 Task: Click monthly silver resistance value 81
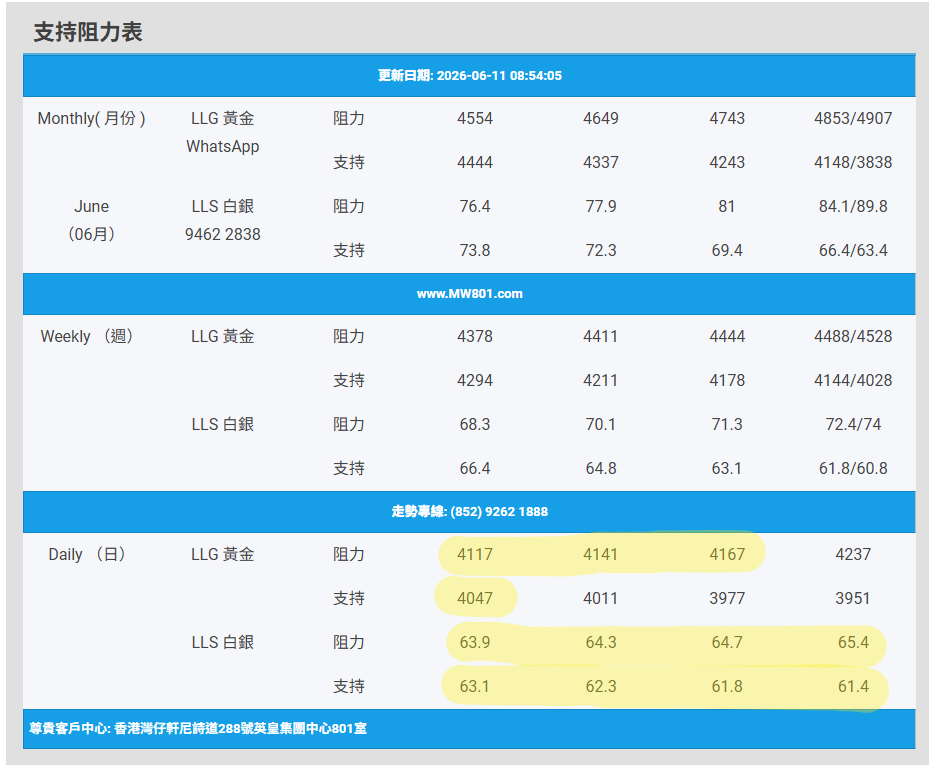click(727, 206)
